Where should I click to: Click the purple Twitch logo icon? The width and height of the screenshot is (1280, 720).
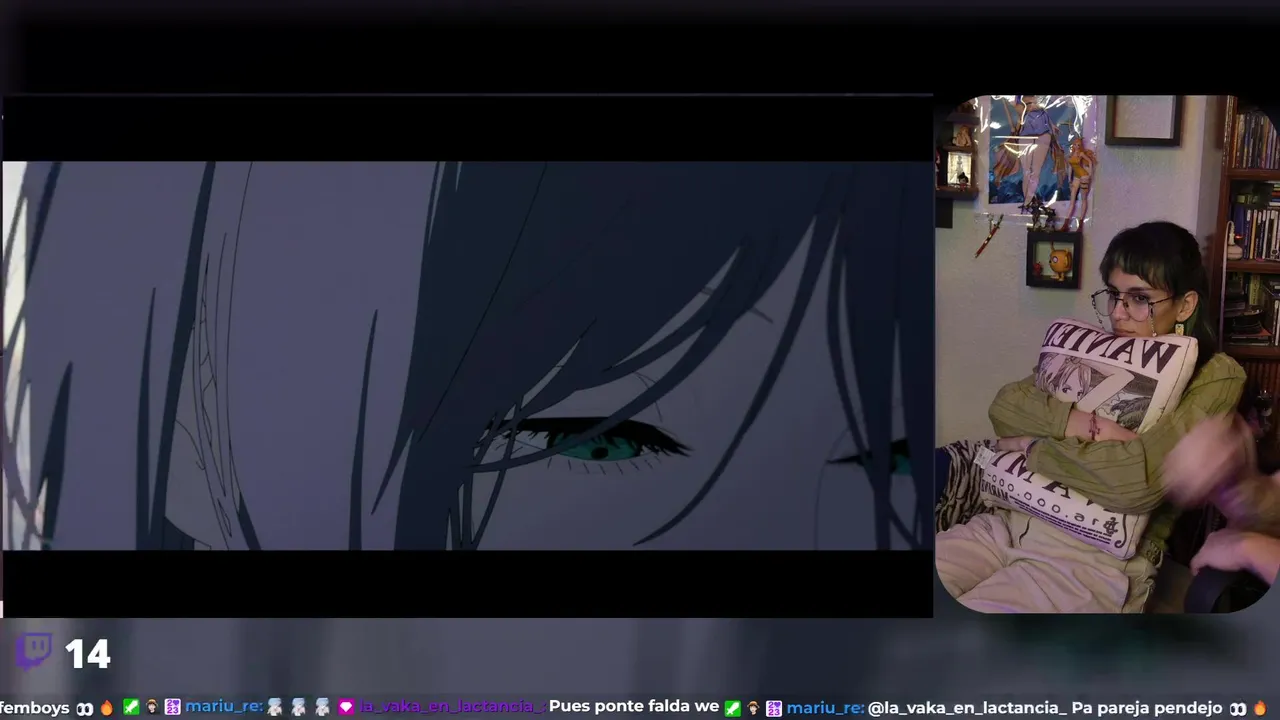coord(33,651)
